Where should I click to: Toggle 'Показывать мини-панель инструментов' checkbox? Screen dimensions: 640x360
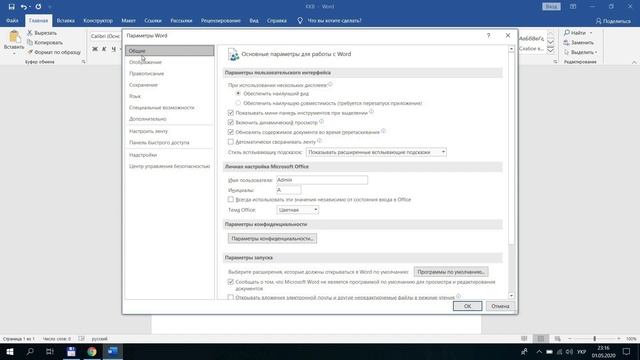click(x=231, y=113)
